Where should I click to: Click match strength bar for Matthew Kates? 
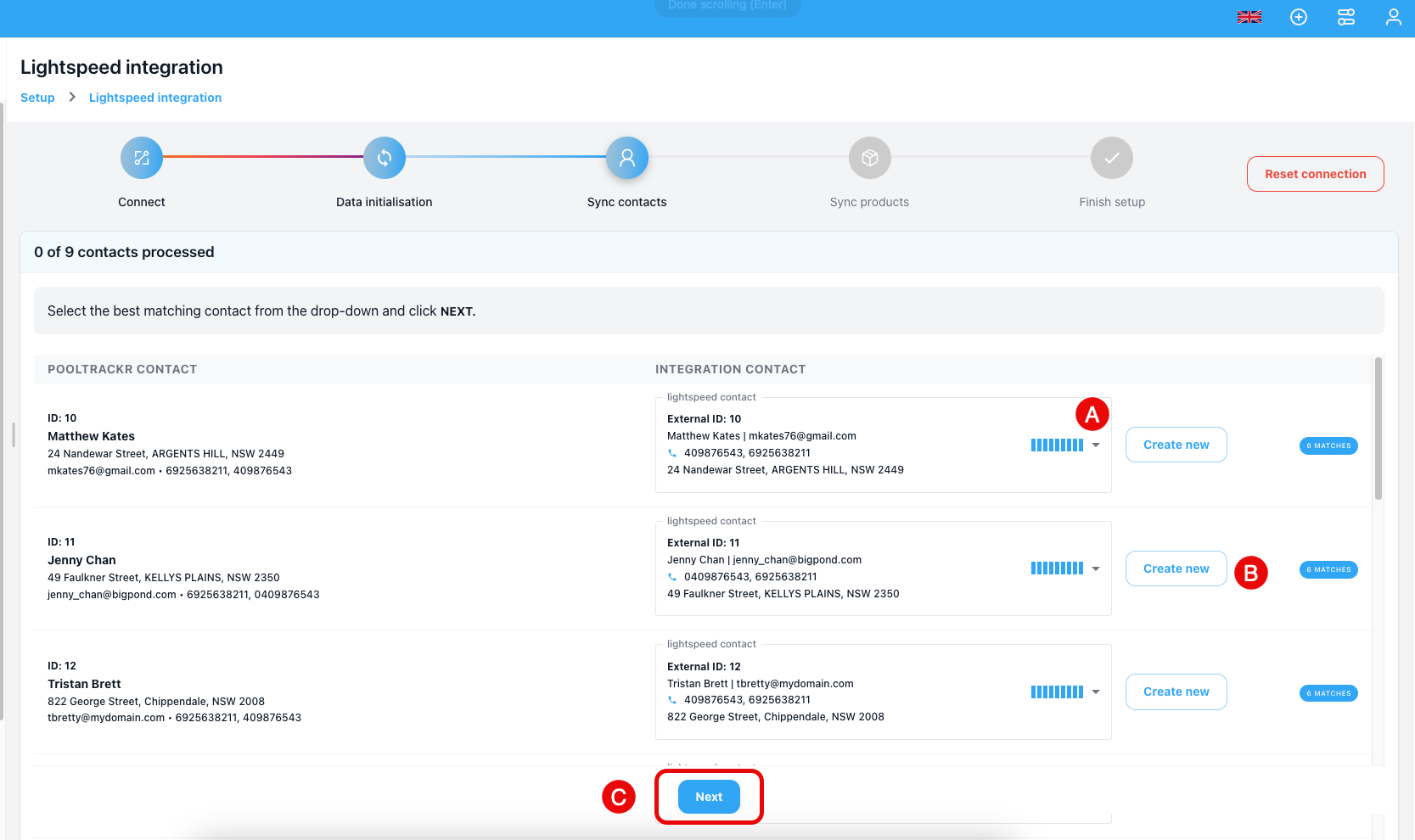coord(1057,445)
